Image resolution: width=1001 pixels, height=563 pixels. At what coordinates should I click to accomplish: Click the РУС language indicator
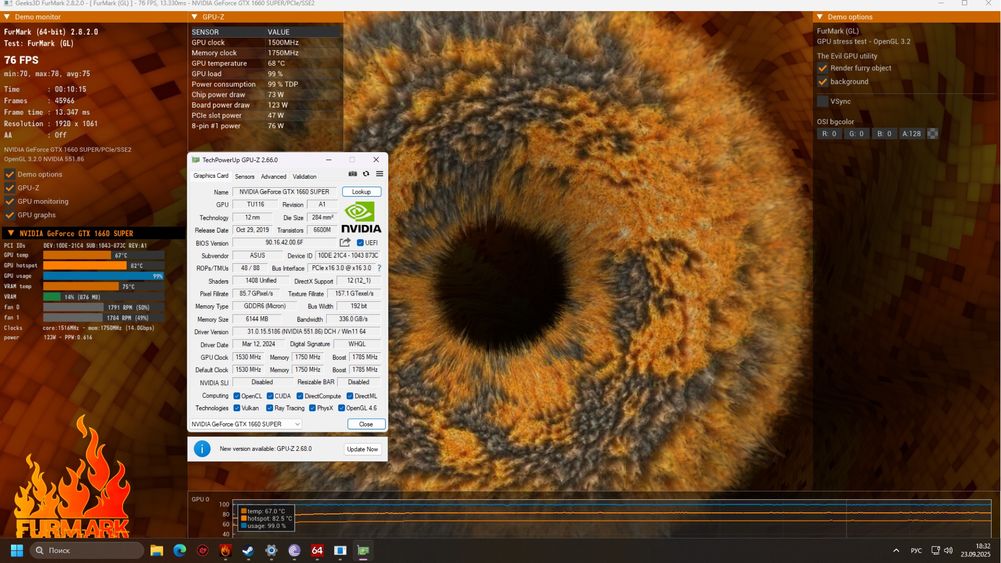(916, 550)
